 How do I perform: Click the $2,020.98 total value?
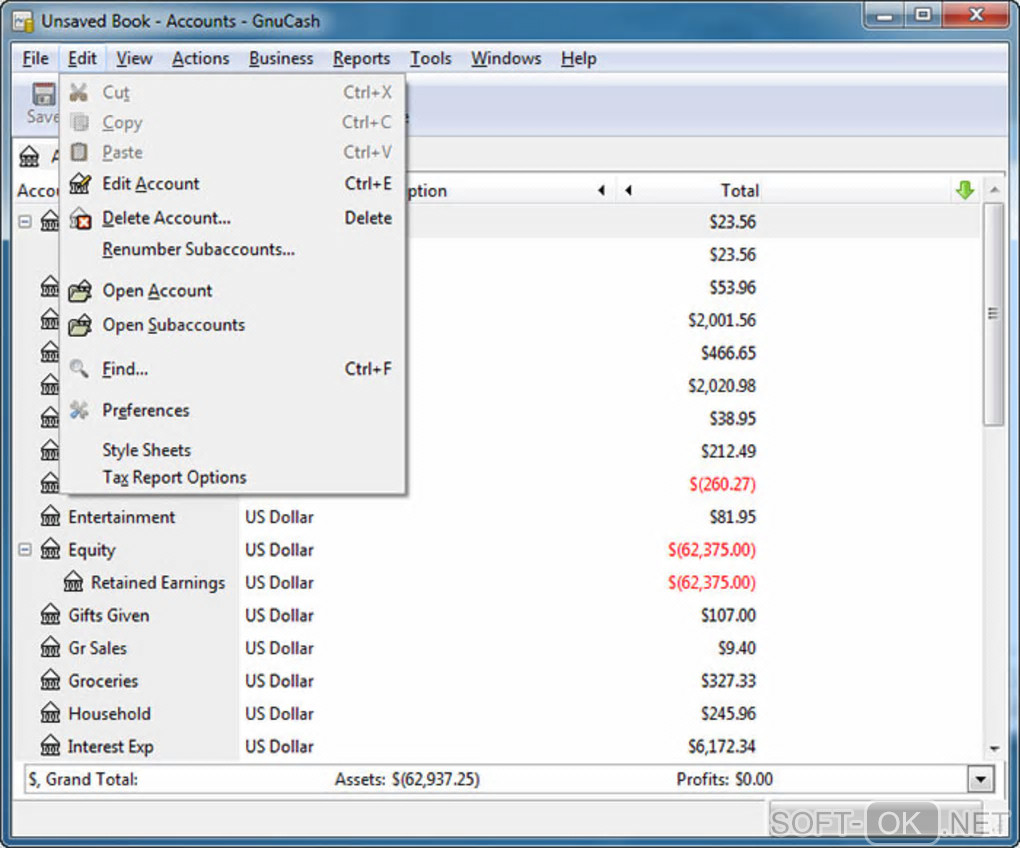722,386
